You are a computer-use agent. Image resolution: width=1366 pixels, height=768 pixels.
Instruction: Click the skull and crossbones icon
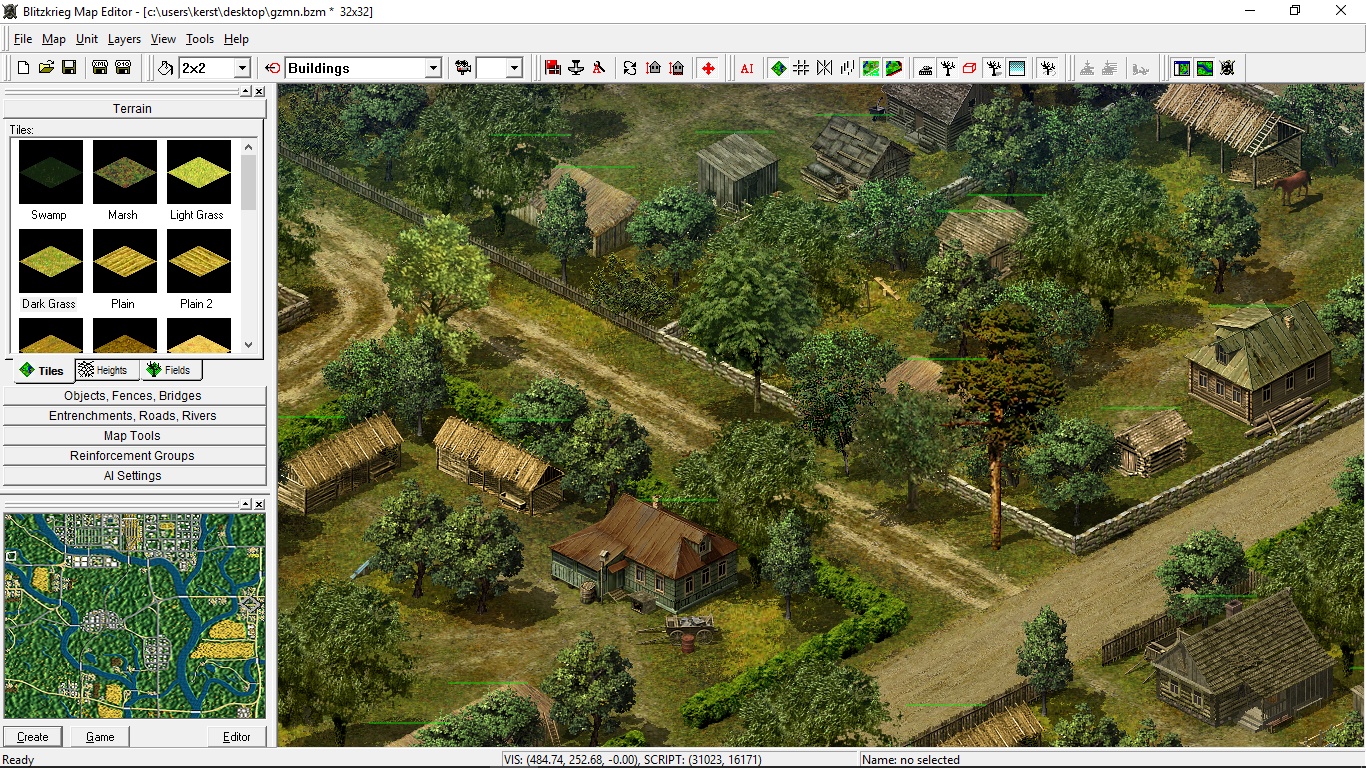(1228, 68)
